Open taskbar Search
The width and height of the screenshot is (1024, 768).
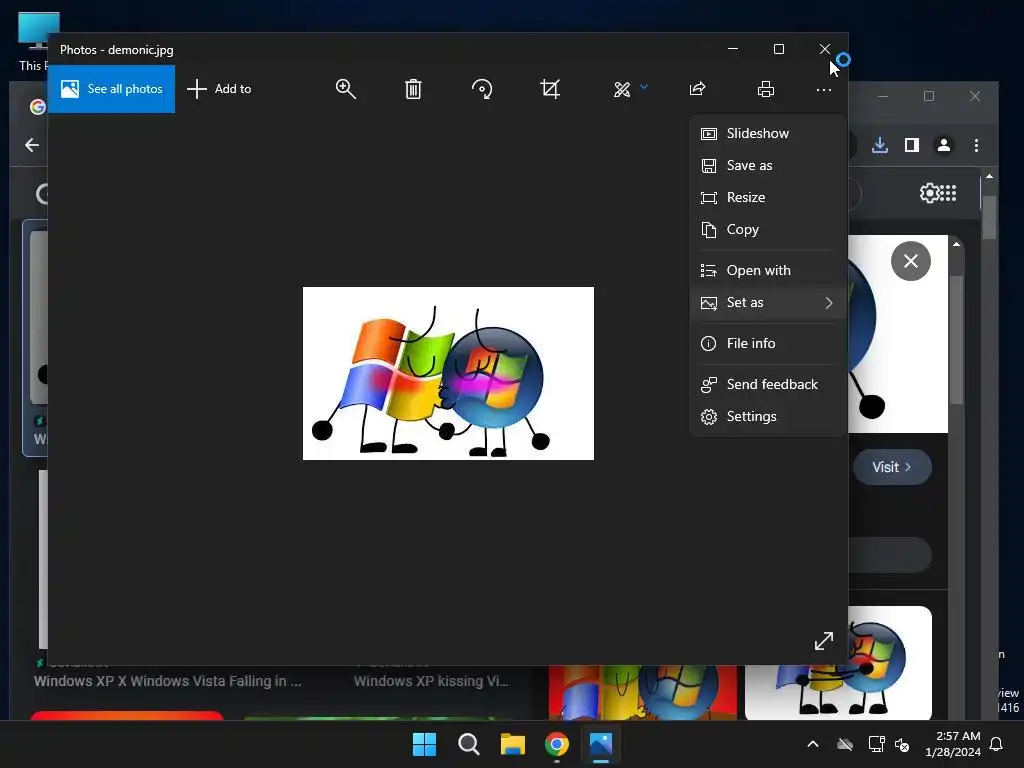(468, 744)
